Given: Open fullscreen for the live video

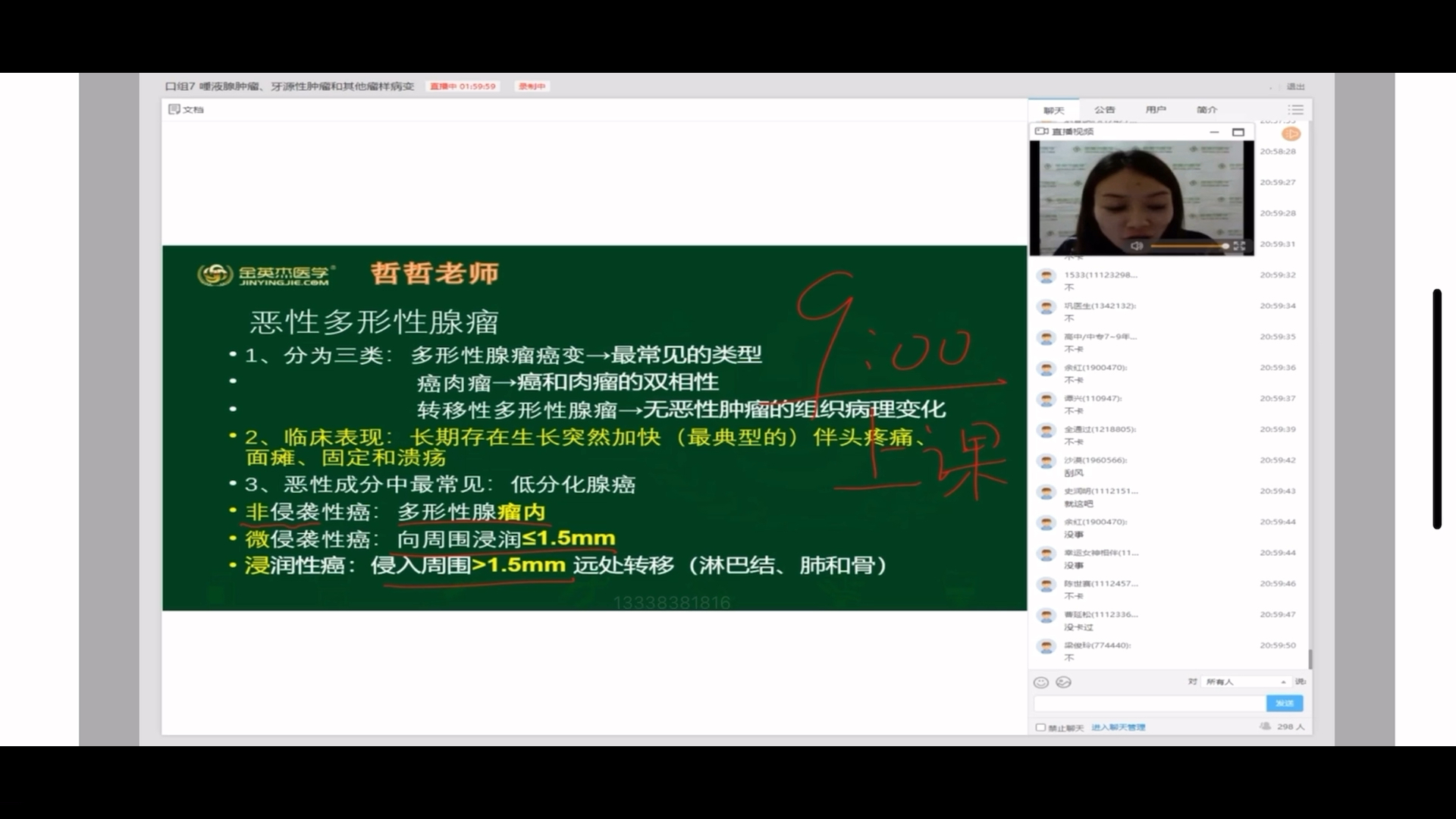Looking at the screenshot, I should [1239, 246].
